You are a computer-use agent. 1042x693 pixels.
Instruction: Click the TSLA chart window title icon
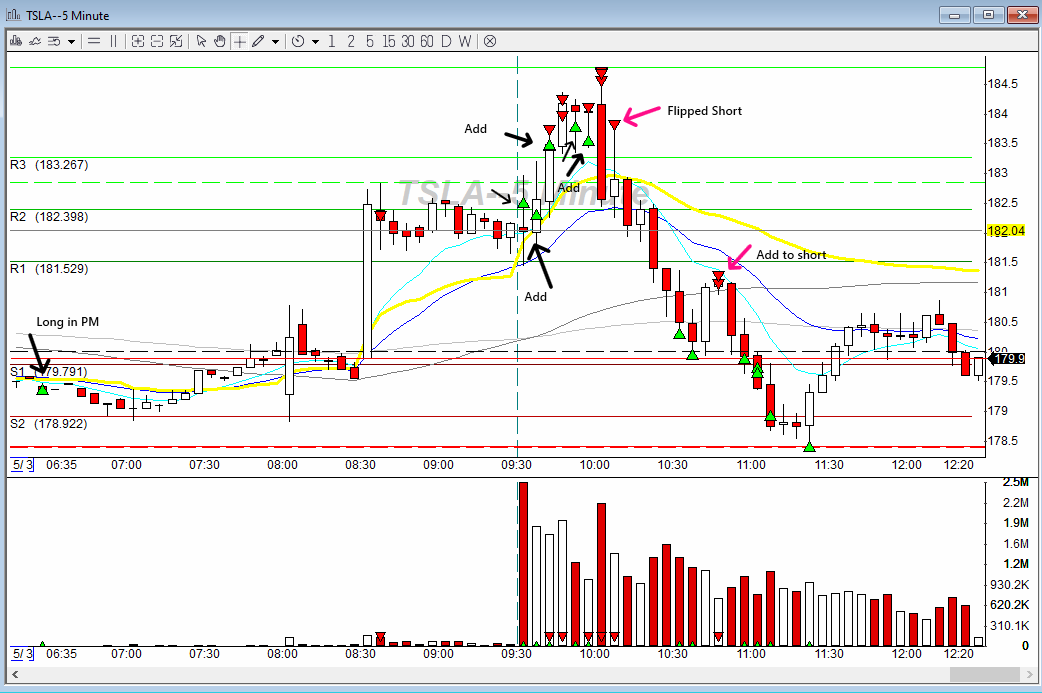pyautogui.click(x=13, y=15)
